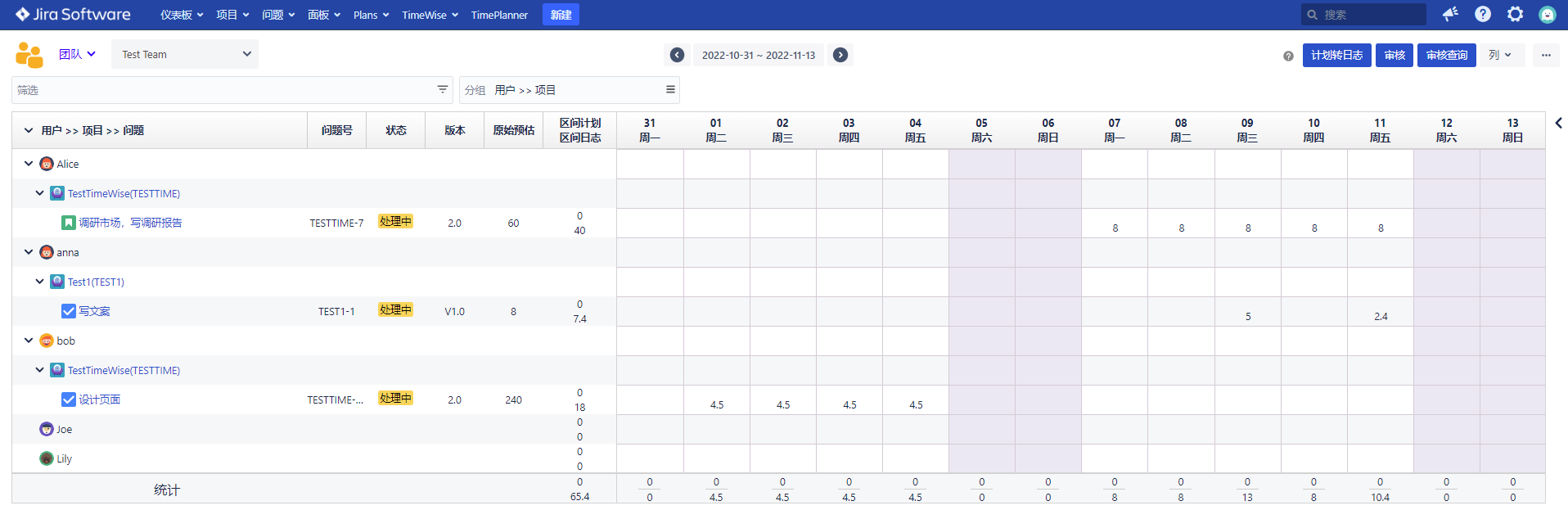This screenshot has width=1568, height=510.
Task: Open grouping hamburger menu icon
Action: tap(670, 89)
